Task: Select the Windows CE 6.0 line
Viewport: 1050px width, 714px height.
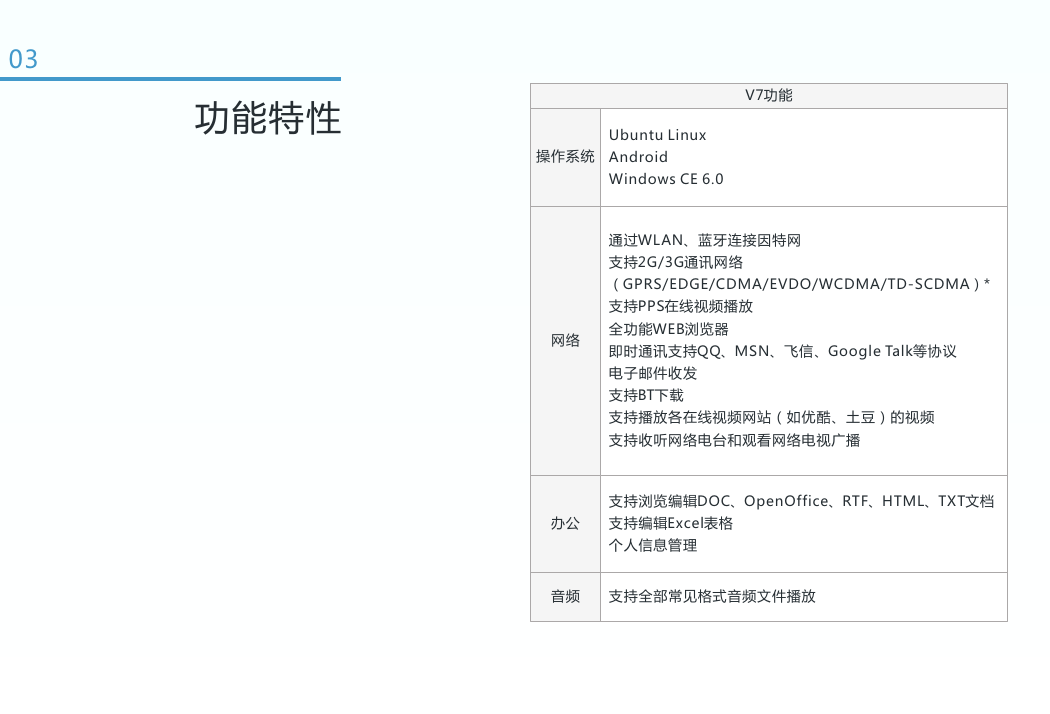Action: point(666,179)
